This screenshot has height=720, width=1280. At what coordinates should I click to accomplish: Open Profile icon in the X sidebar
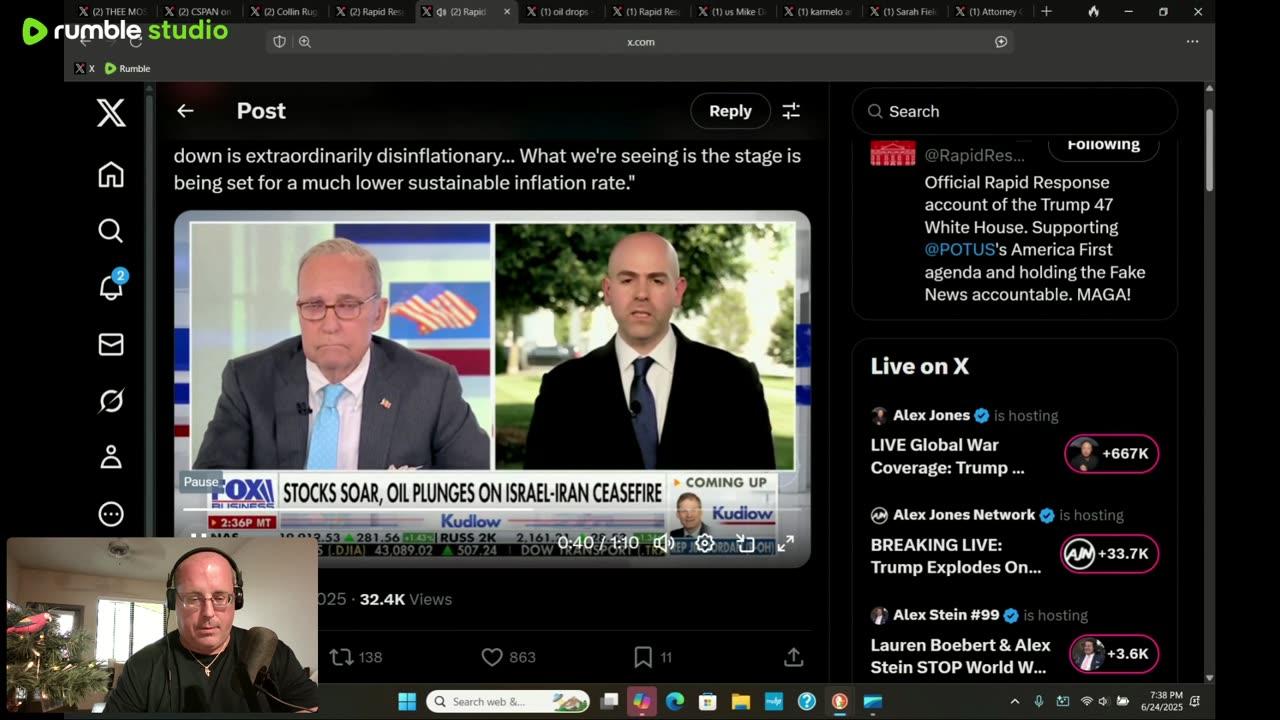coord(111,457)
